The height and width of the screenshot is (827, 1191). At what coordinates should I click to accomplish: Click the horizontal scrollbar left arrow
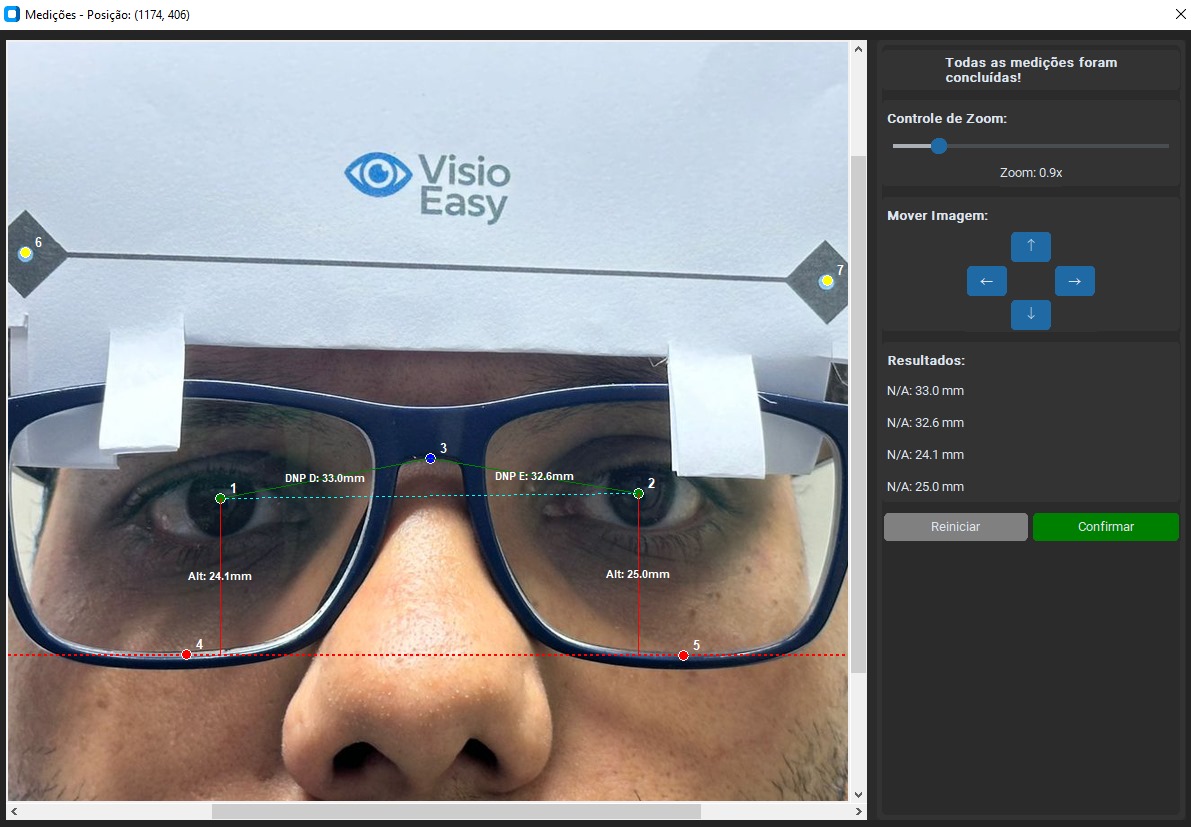(14, 812)
